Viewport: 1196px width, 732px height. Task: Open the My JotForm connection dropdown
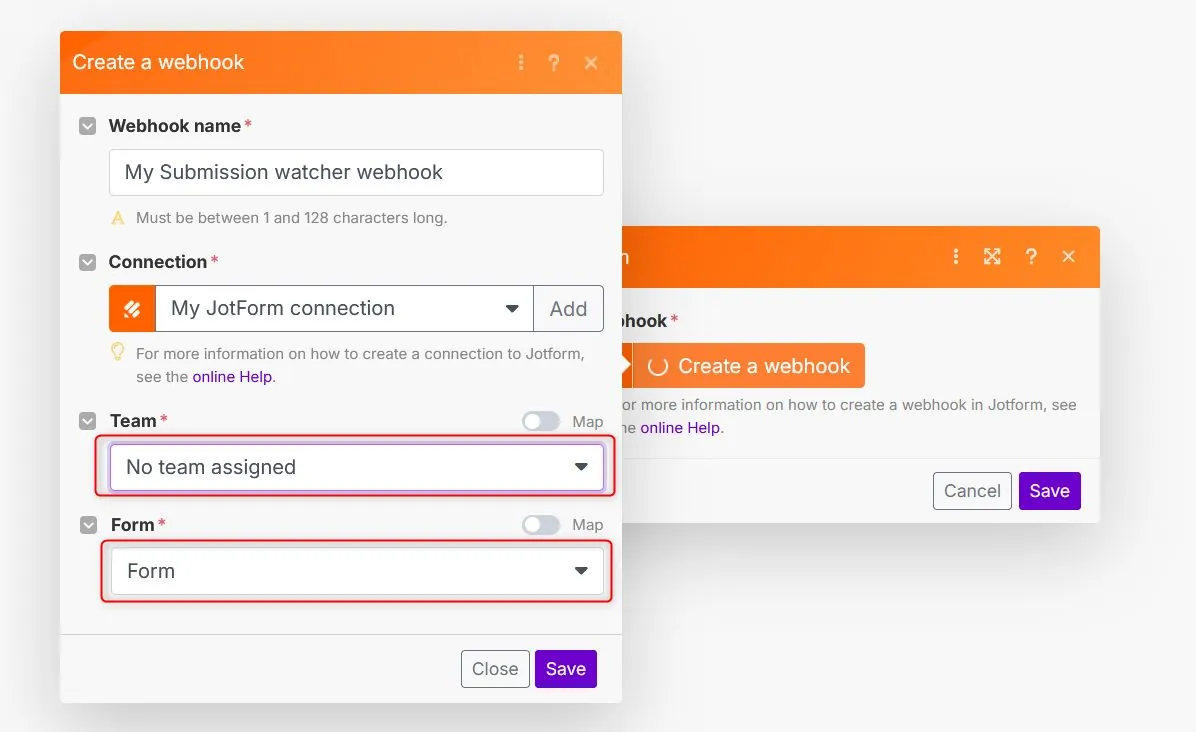344,309
